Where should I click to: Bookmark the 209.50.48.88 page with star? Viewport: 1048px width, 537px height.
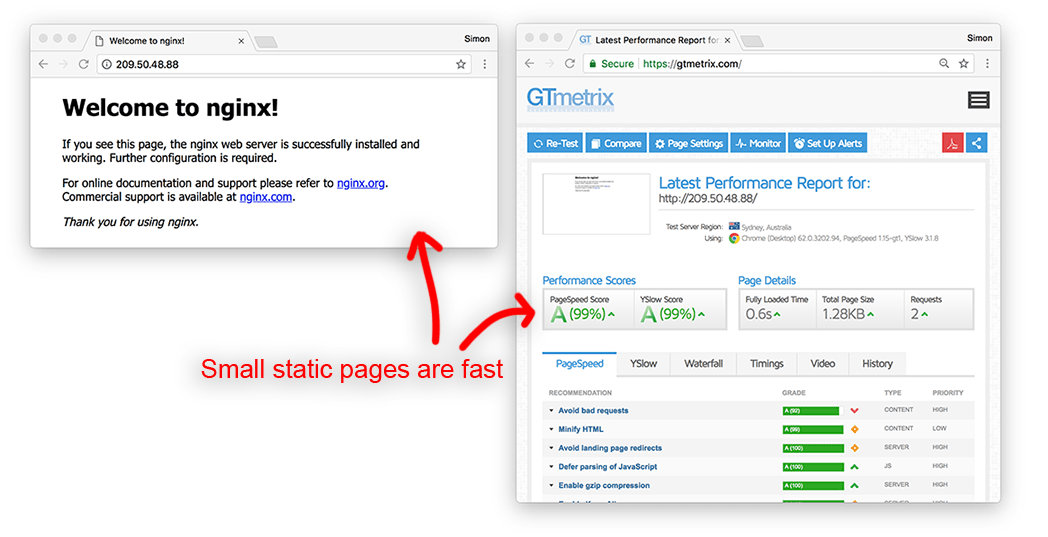point(461,64)
